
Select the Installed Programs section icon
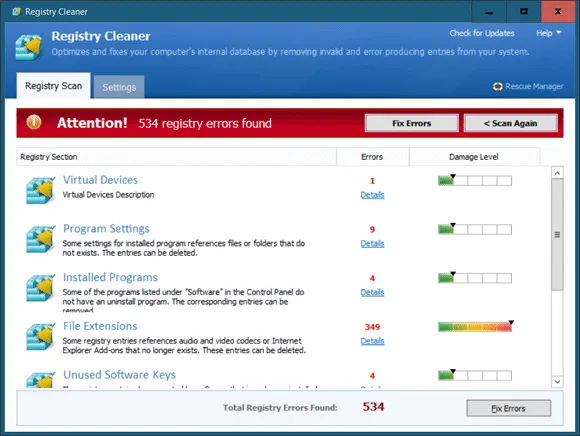coord(40,287)
